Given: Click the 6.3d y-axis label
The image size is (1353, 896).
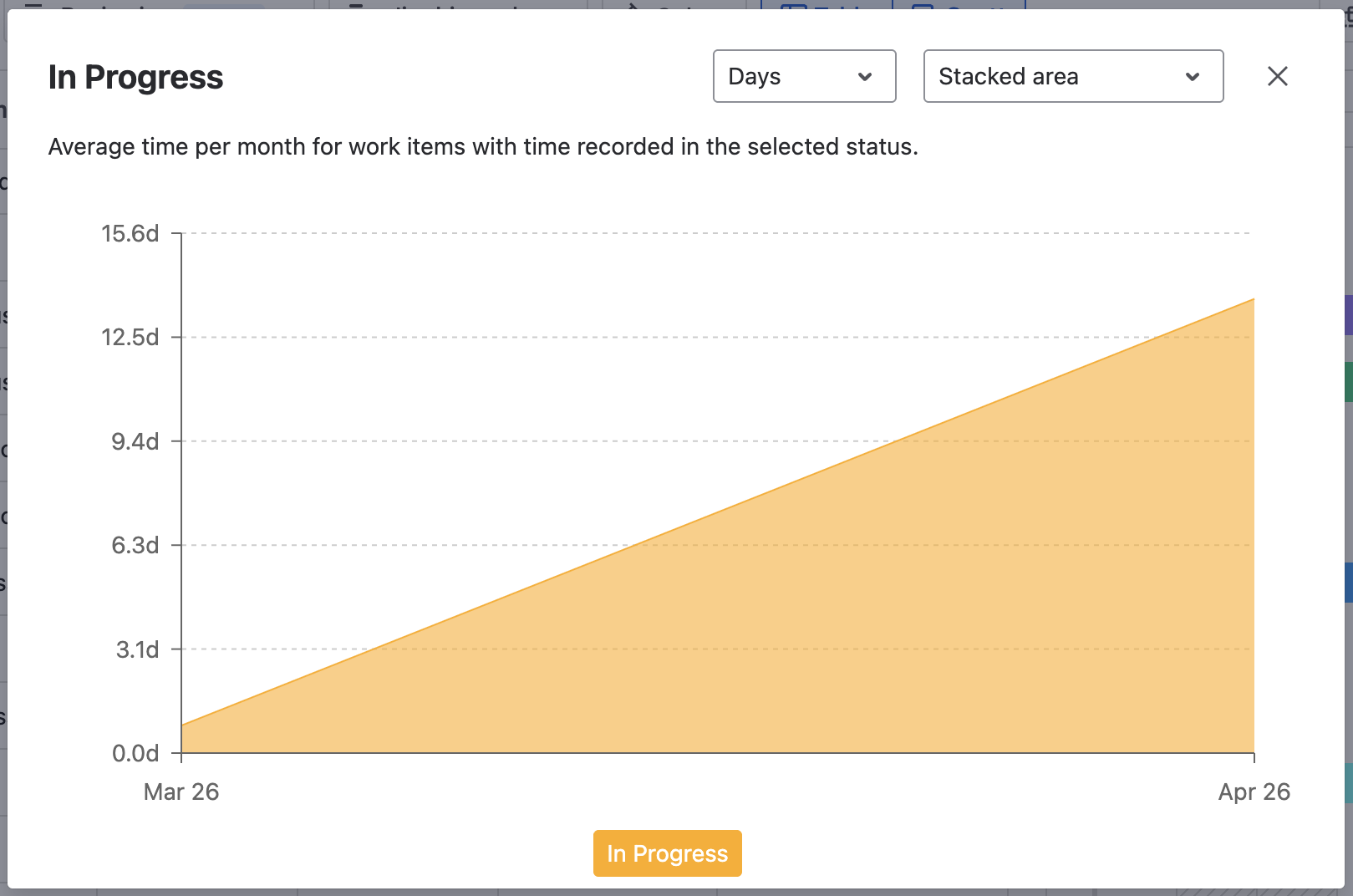Looking at the screenshot, I should click(135, 545).
